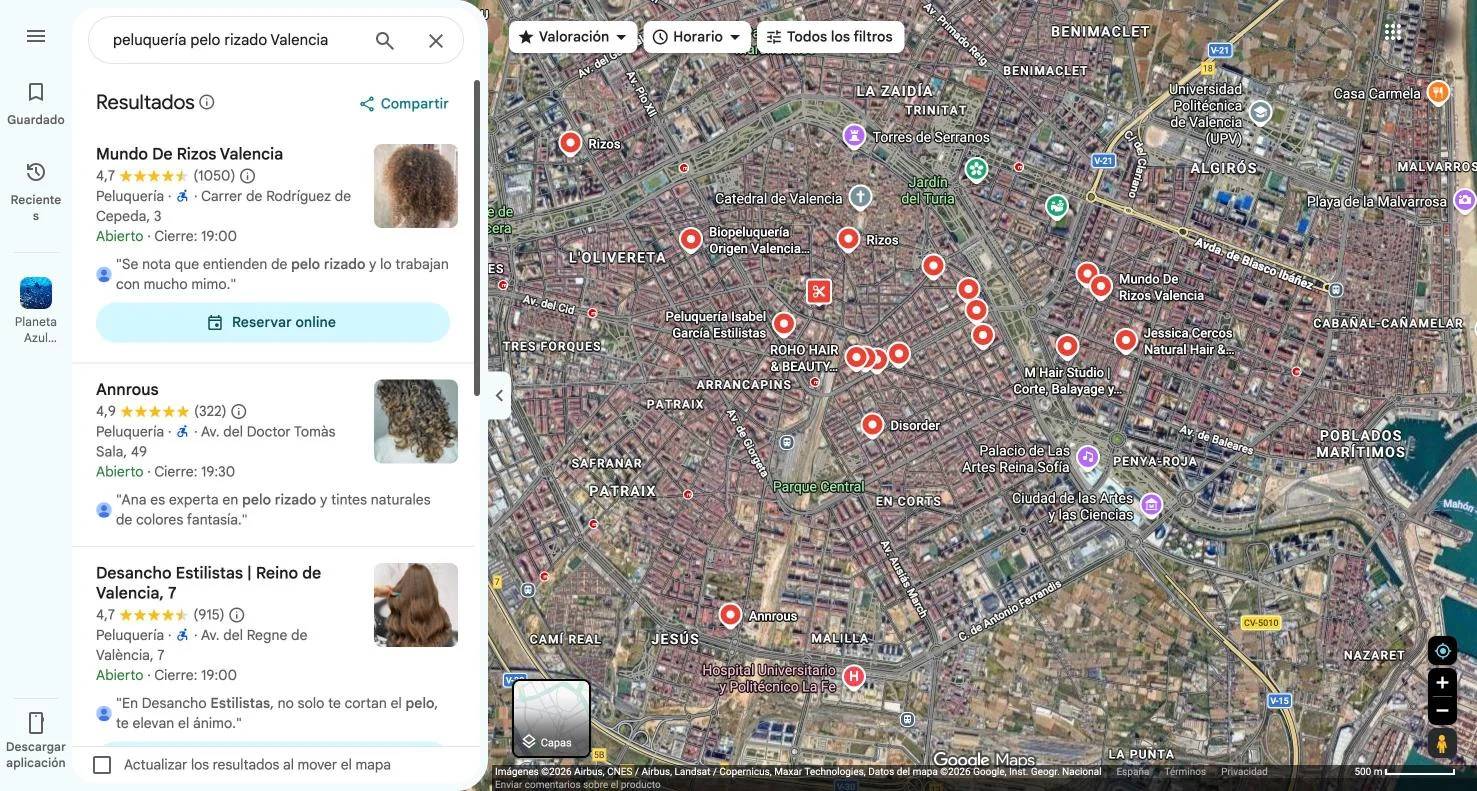Open the hamburger main menu

coord(36,37)
